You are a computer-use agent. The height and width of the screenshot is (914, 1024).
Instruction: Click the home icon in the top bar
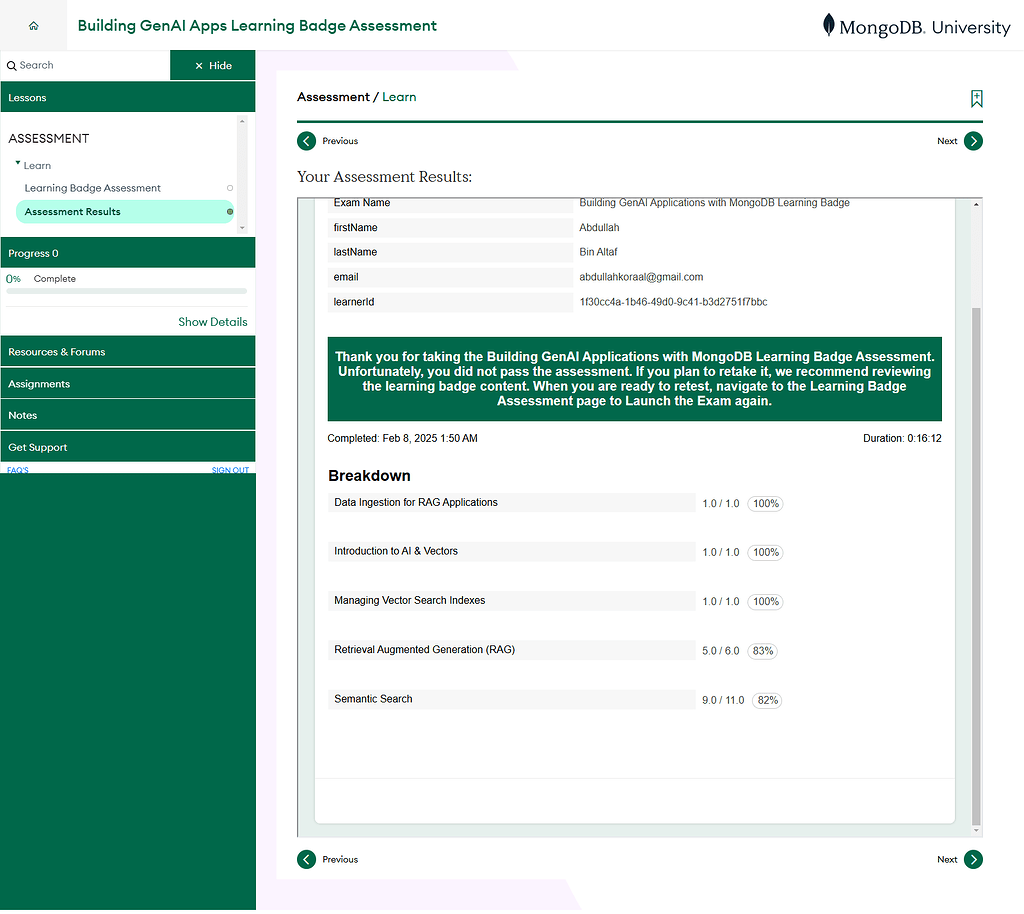[33, 24]
